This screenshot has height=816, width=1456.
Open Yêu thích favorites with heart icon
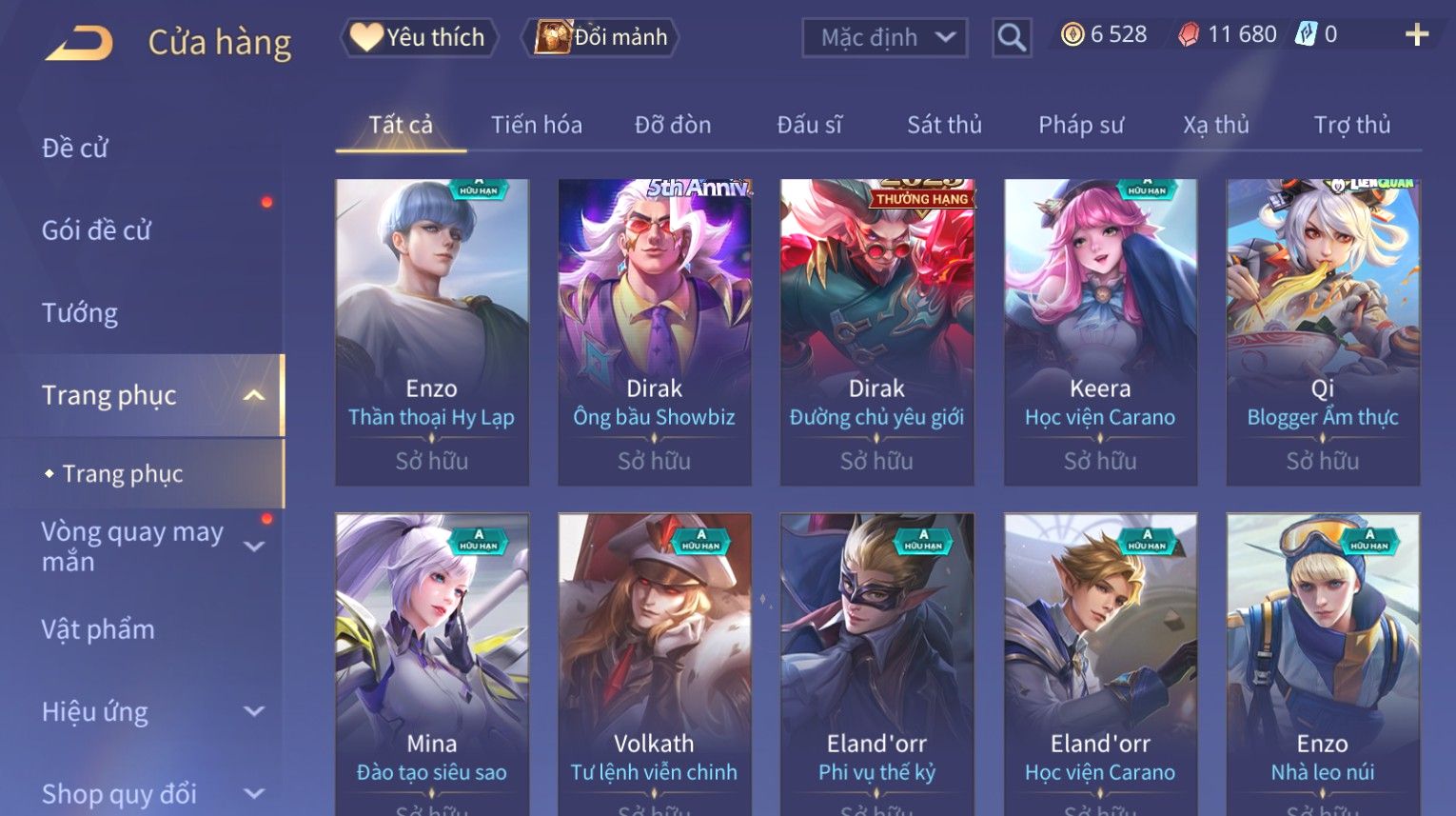[x=419, y=37]
